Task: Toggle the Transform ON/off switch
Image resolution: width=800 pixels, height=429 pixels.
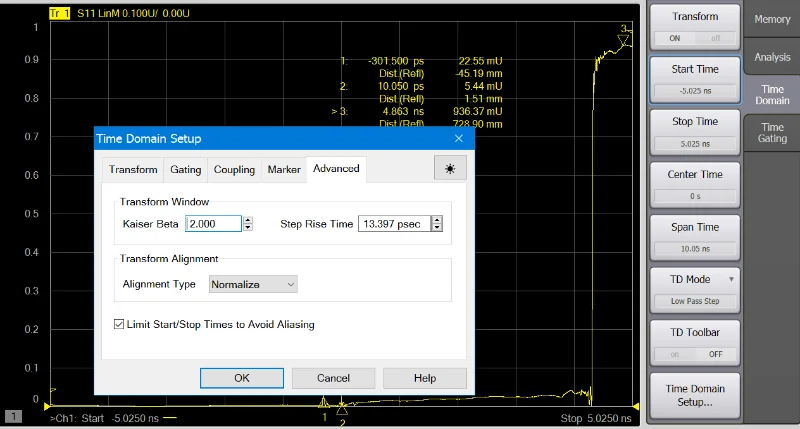Action: (x=695, y=38)
